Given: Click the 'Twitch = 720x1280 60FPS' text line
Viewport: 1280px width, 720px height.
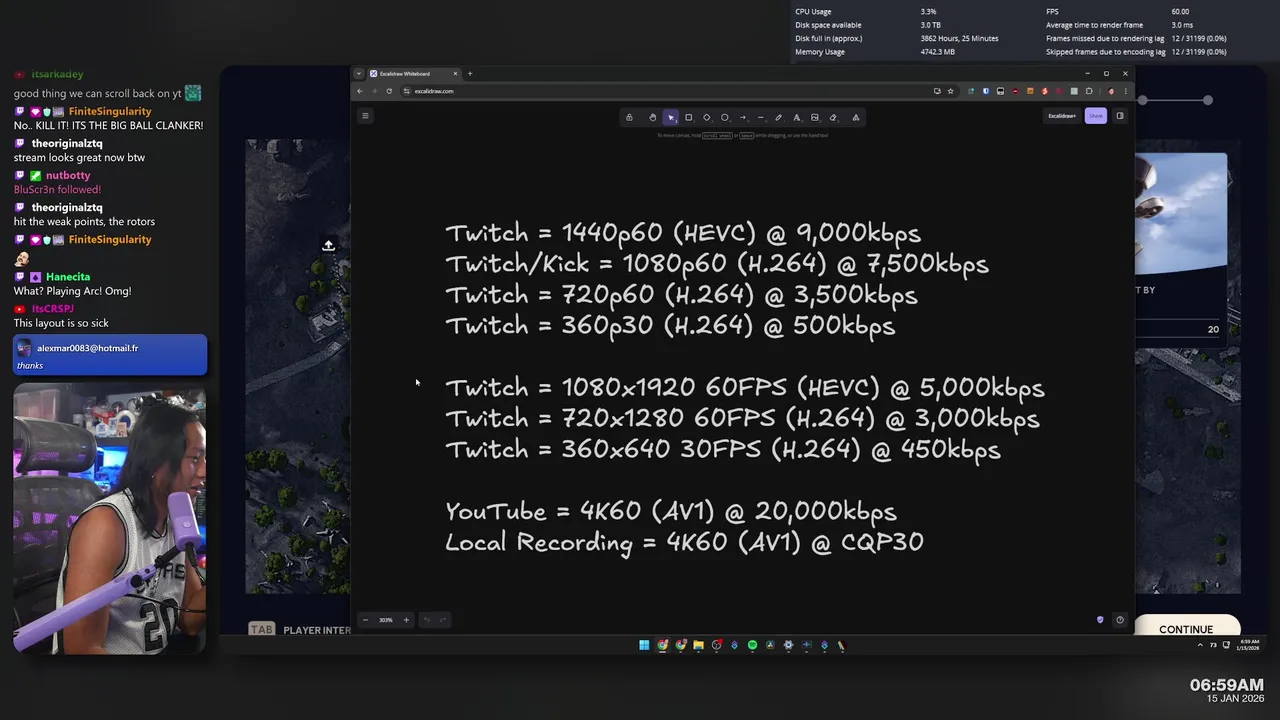Looking at the screenshot, I should [742, 419].
